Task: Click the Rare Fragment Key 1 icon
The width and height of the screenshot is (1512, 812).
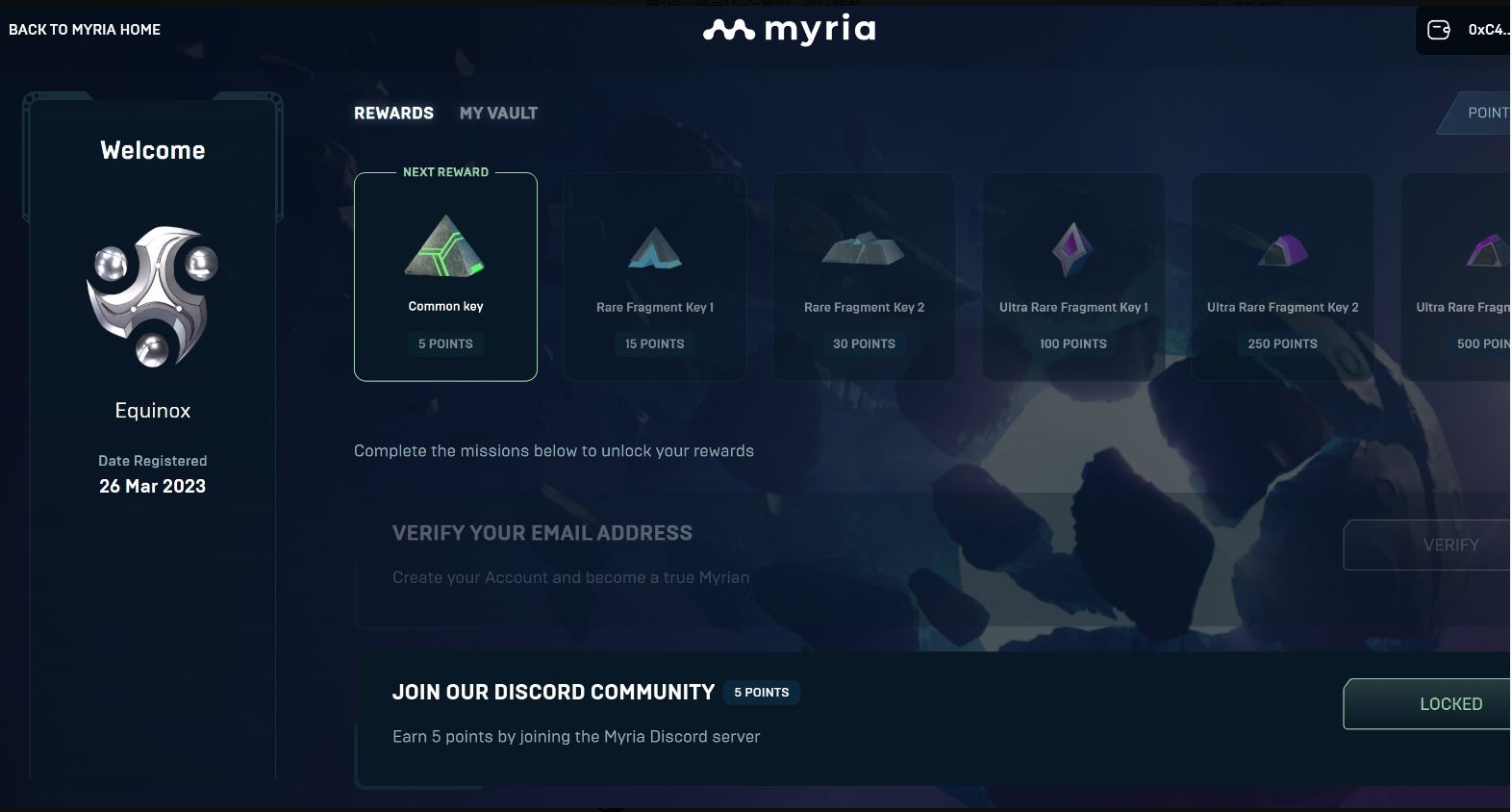Action: (654, 247)
